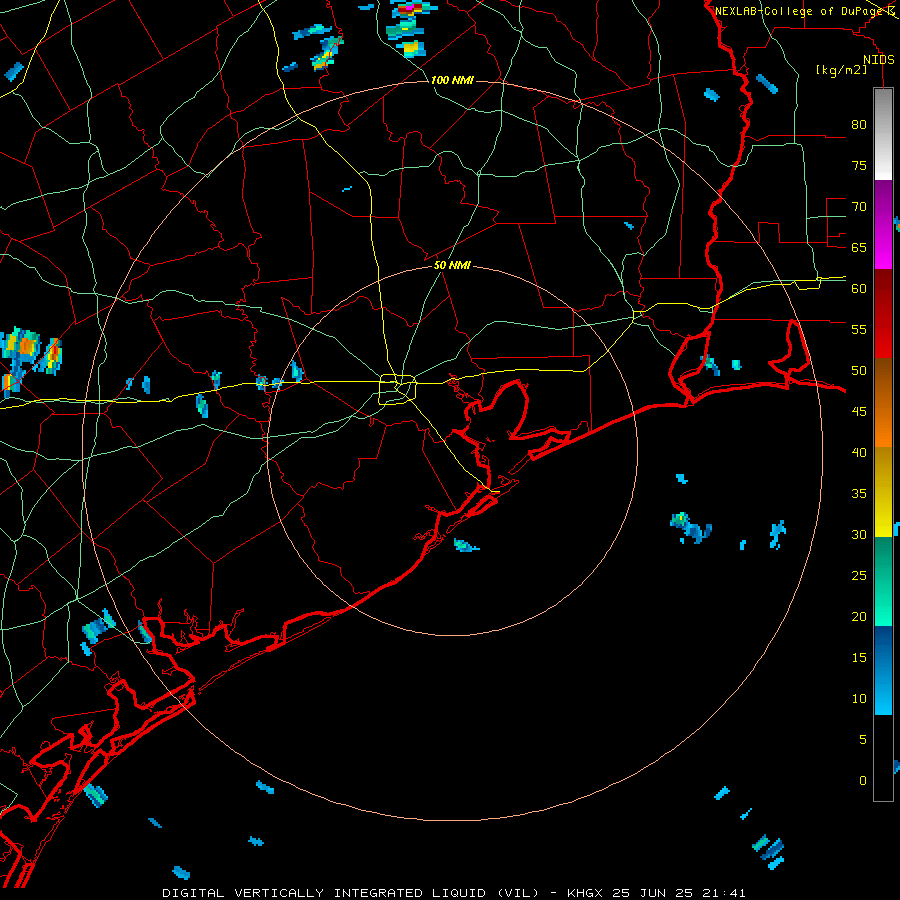This screenshot has width=900, height=900.
Task: Click the scale value 70
Action: coord(859,207)
